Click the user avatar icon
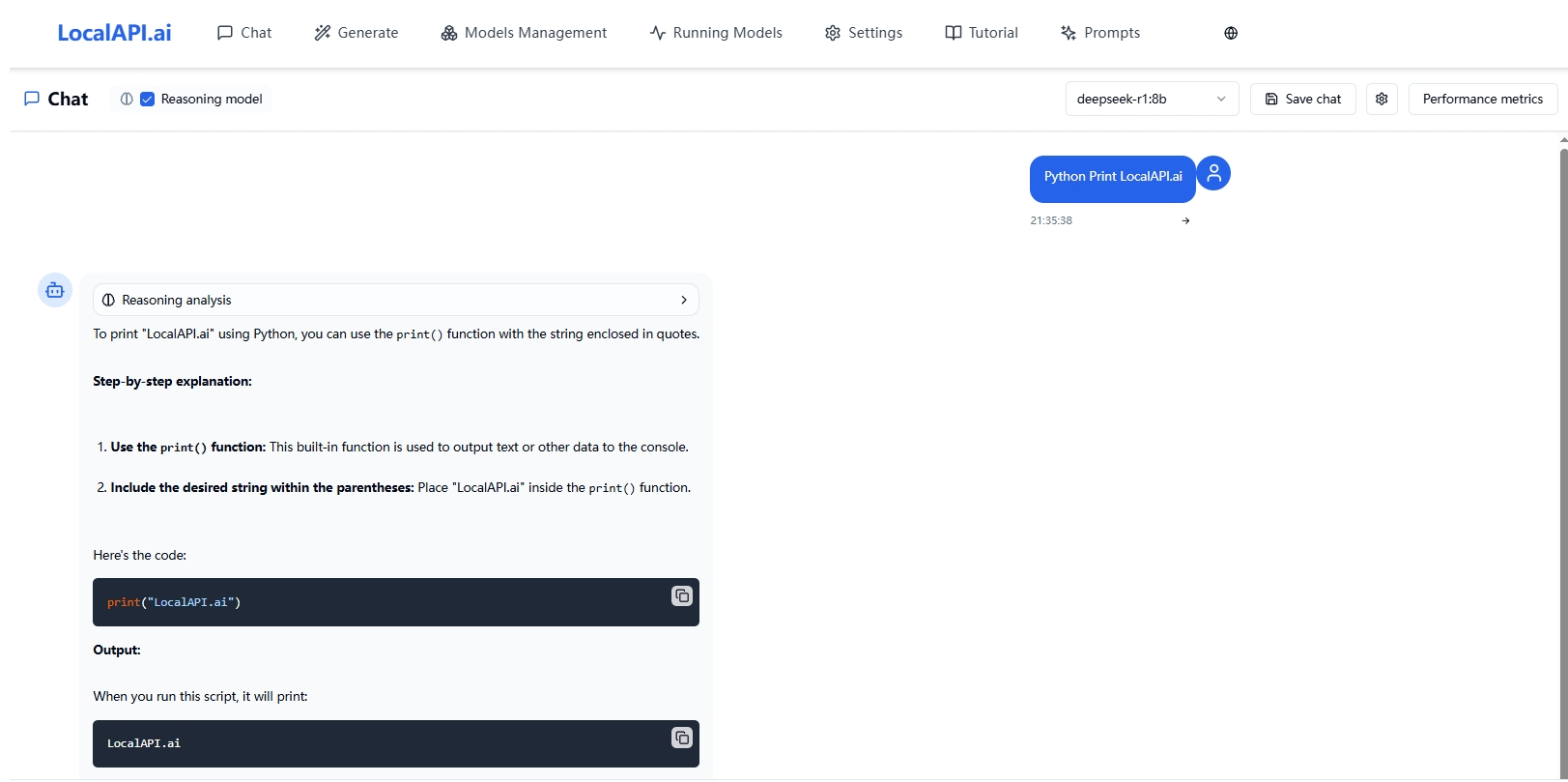Viewport: 1568px width, 782px height. pos(1213,173)
